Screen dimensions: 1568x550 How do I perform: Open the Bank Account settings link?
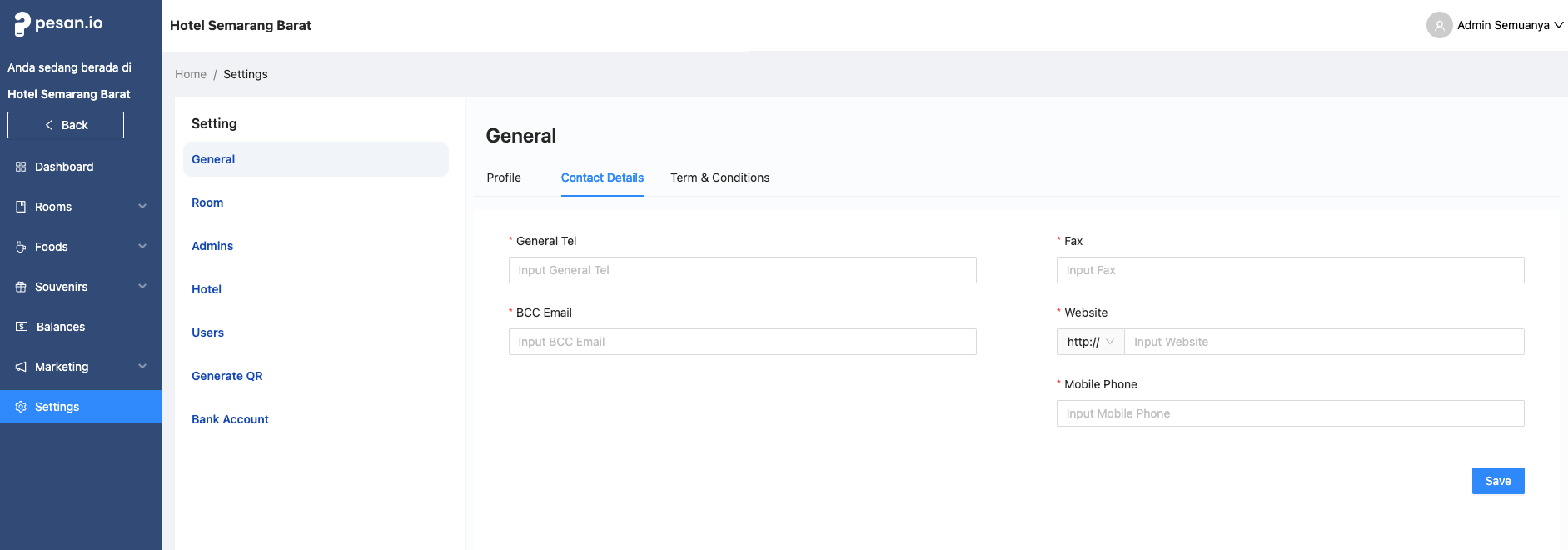[230, 419]
